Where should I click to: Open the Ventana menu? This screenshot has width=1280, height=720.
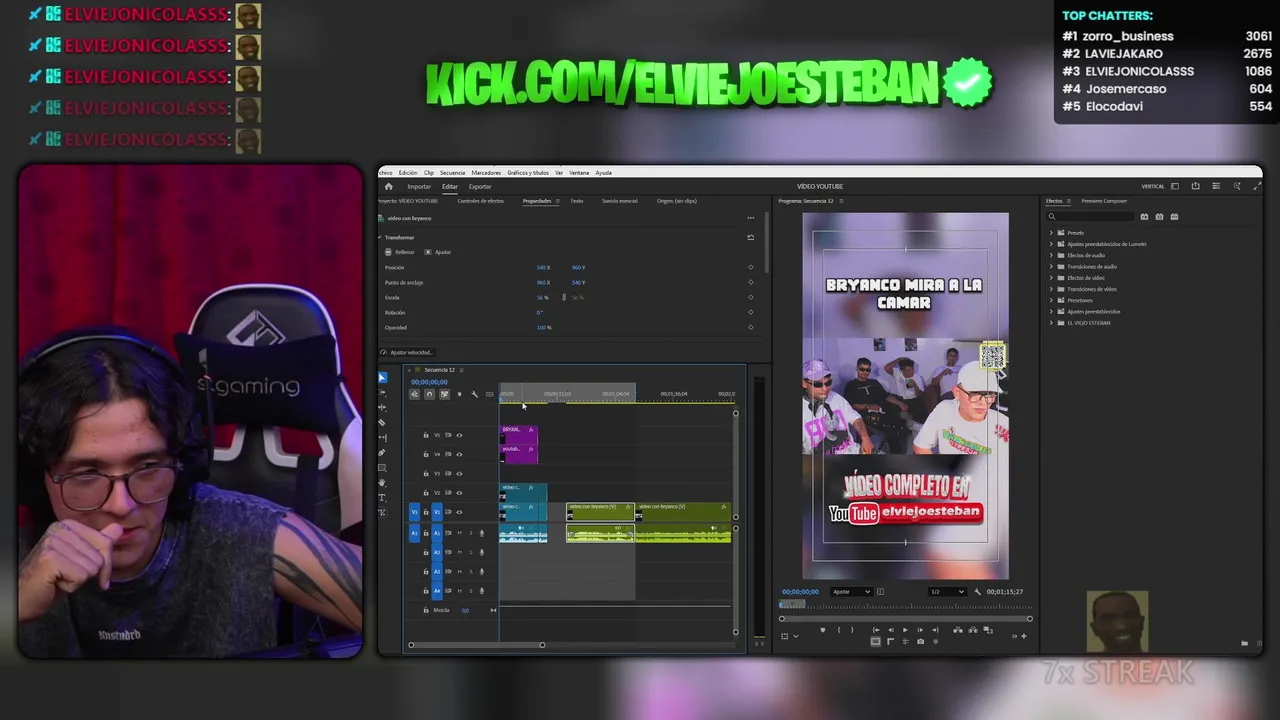579,173
